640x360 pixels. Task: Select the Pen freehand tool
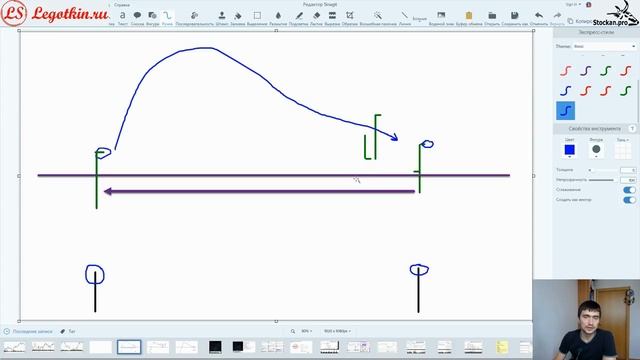tap(167, 18)
